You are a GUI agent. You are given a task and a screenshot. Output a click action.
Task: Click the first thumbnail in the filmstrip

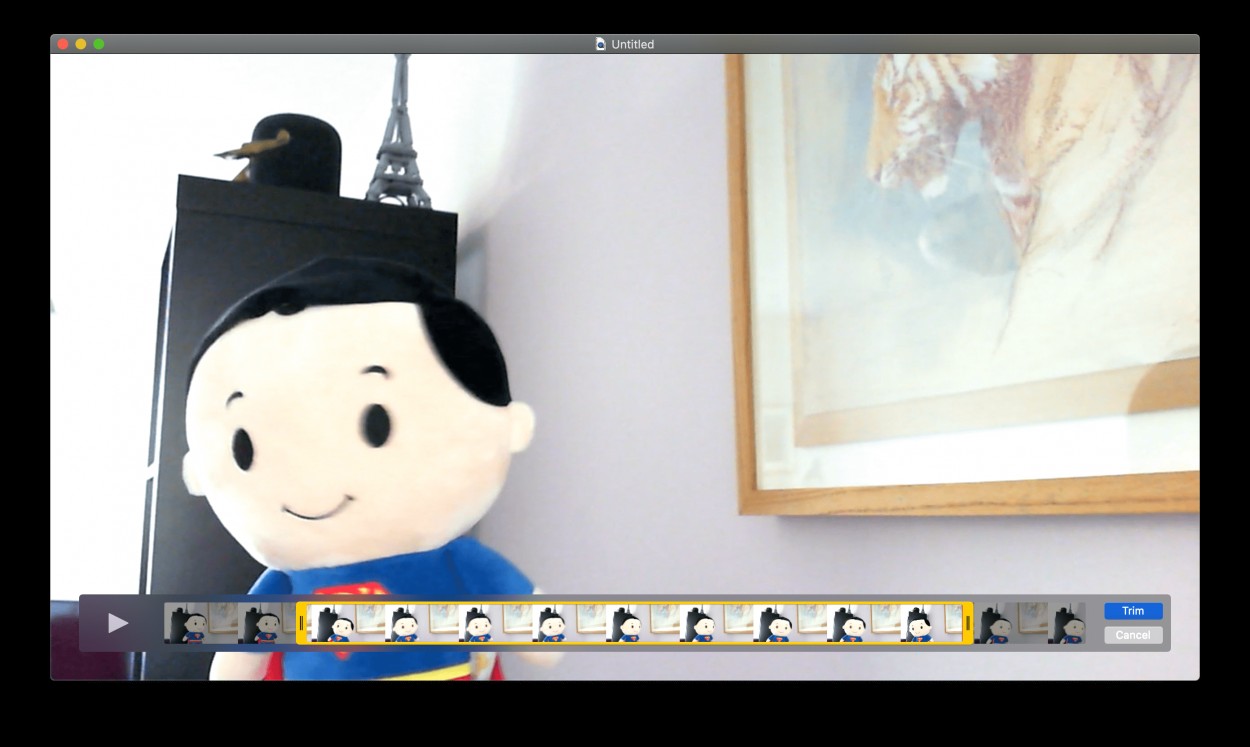(200, 623)
